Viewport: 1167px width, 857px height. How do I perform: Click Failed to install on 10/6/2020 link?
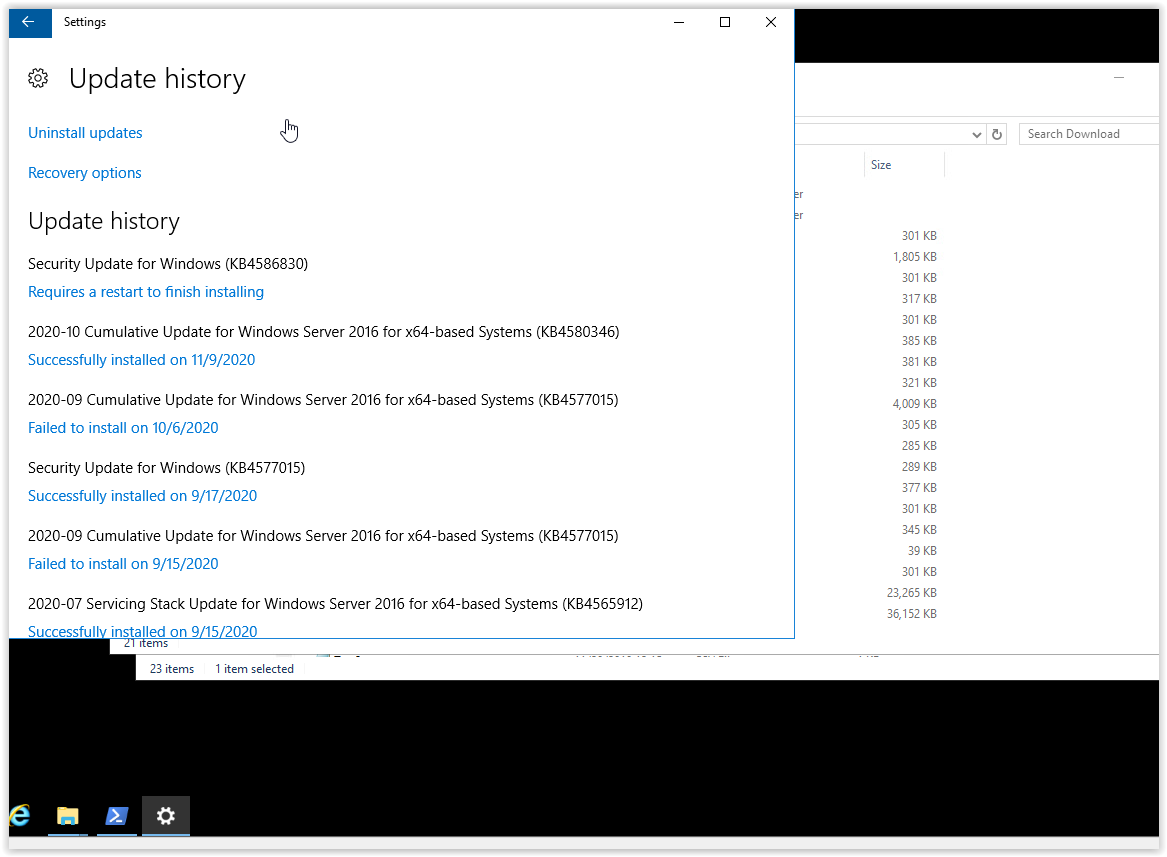[x=123, y=428]
